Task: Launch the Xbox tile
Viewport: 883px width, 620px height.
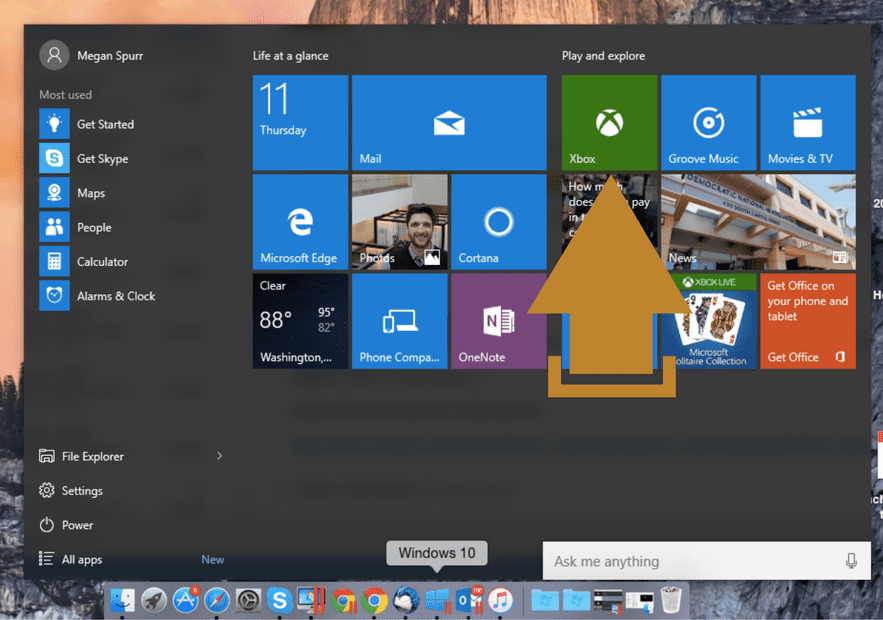Action: 609,122
